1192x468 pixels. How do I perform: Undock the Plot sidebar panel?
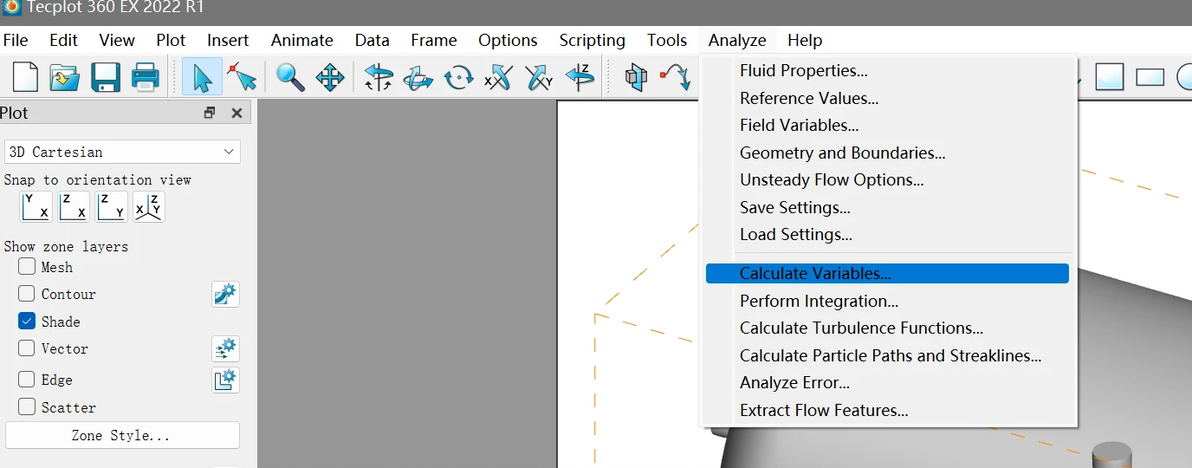click(210, 113)
